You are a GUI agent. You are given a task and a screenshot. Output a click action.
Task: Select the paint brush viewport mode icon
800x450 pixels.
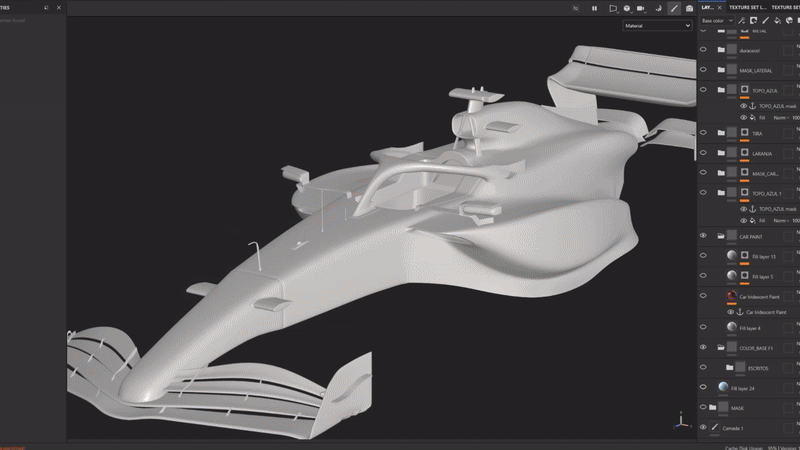click(674, 8)
